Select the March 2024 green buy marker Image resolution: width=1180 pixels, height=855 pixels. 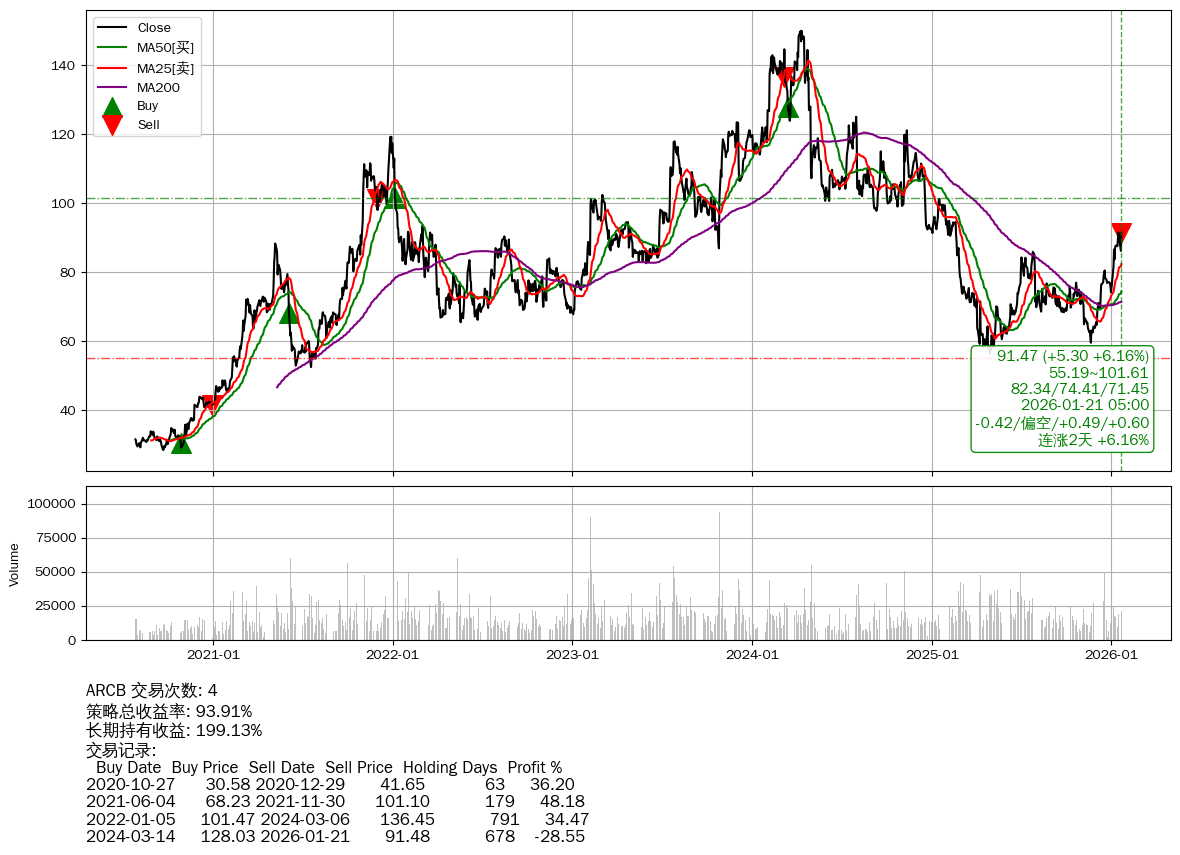(788, 108)
